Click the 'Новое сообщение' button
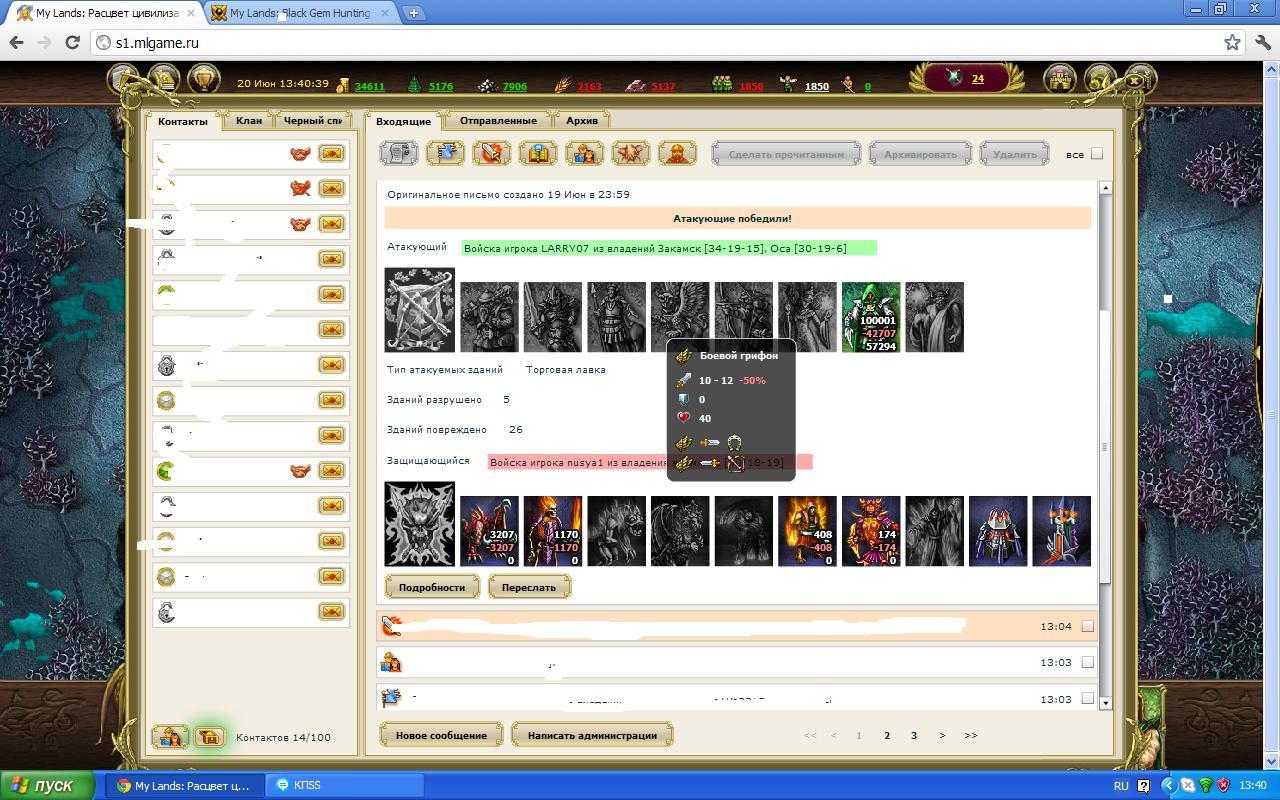The image size is (1280, 800). pyautogui.click(x=441, y=735)
